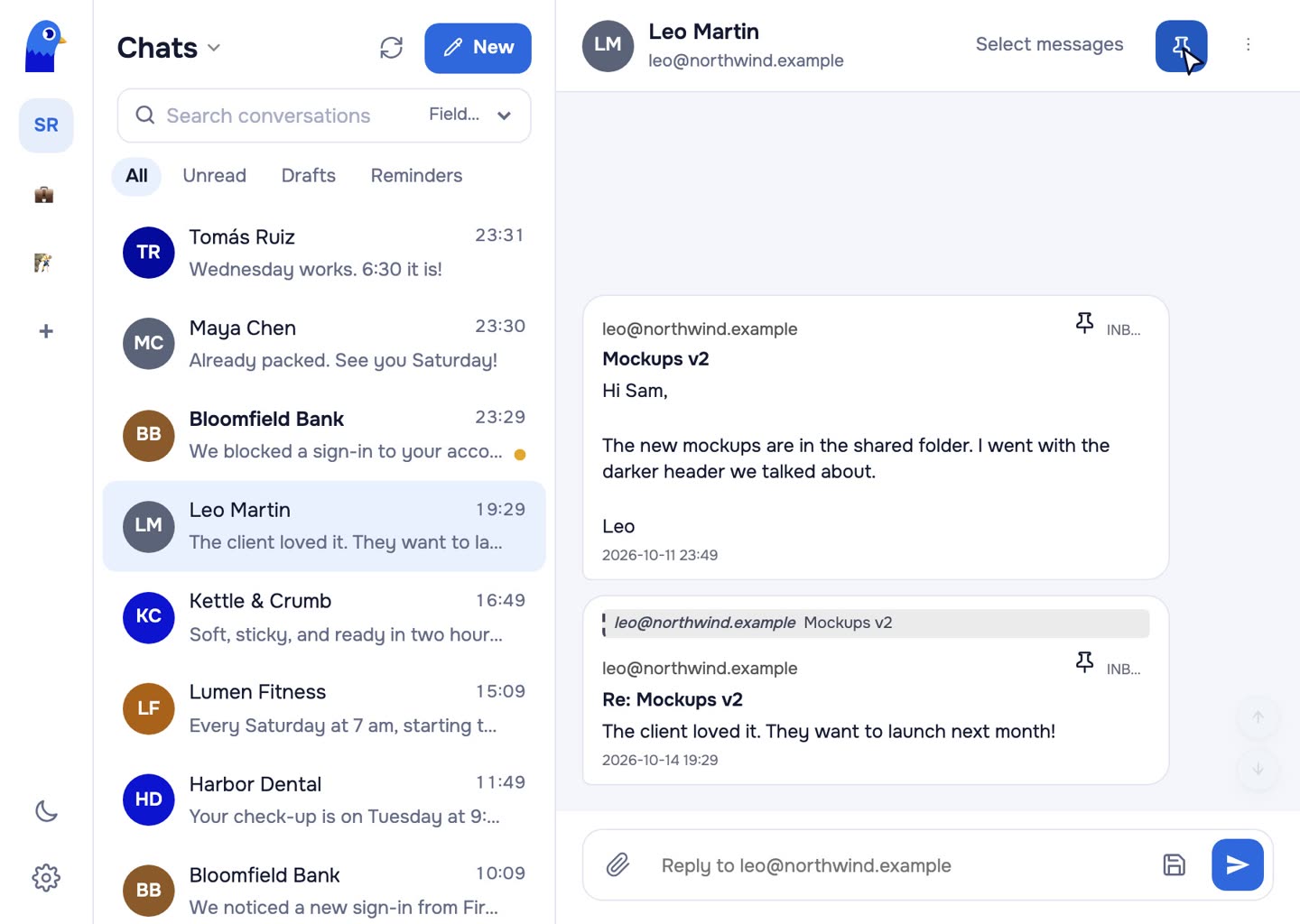Click Select messages in header
The image size is (1300, 924).
pyautogui.click(x=1049, y=44)
